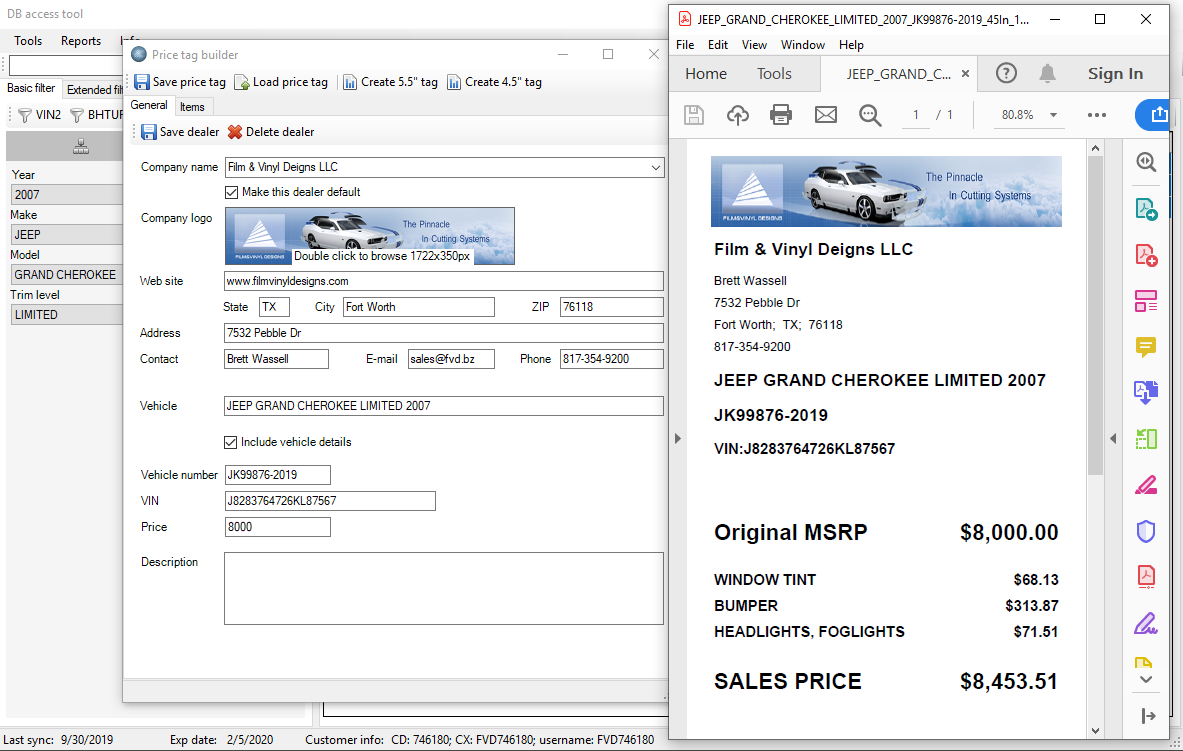Screen dimensions: 1183x751
Task: Click the Delete dealer red X
Action: pyautogui.click(x=235, y=132)
